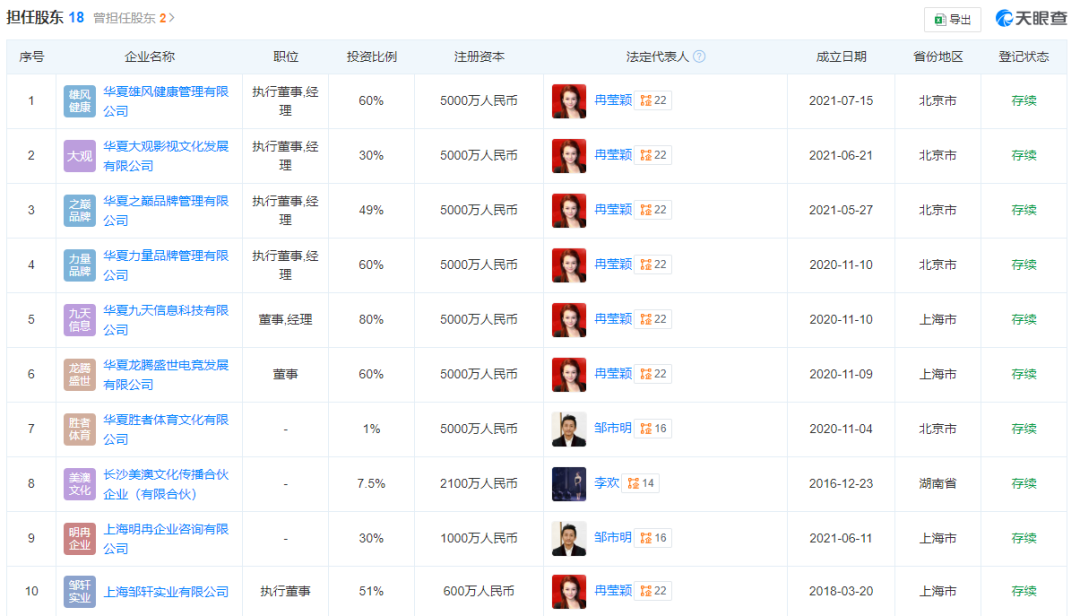Open 华夏龙腾盛世电竞发展有限公司 company link
The image size is (1080, 616).
[165, 374]
